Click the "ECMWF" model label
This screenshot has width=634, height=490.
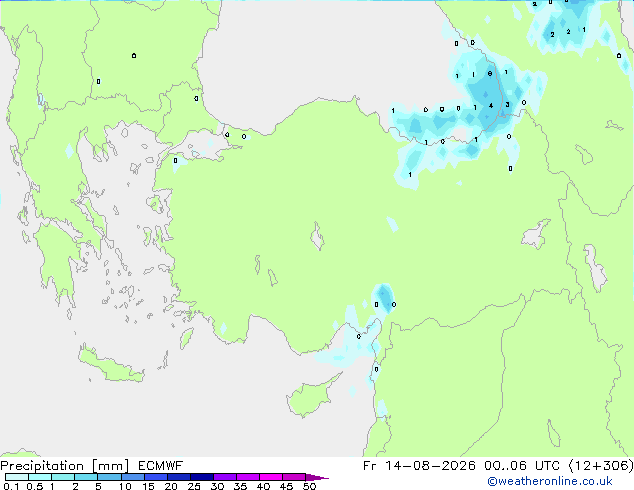161,466
